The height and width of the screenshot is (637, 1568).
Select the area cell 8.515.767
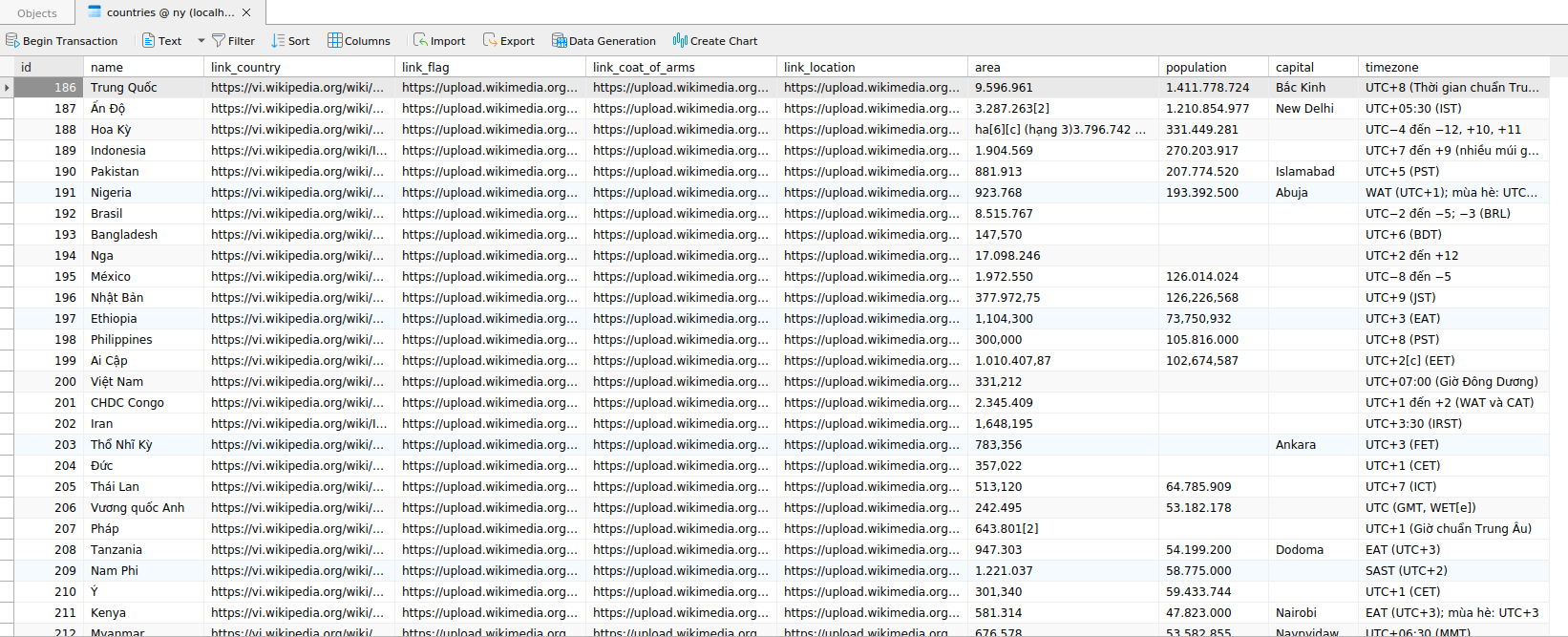click(1063, 213)
